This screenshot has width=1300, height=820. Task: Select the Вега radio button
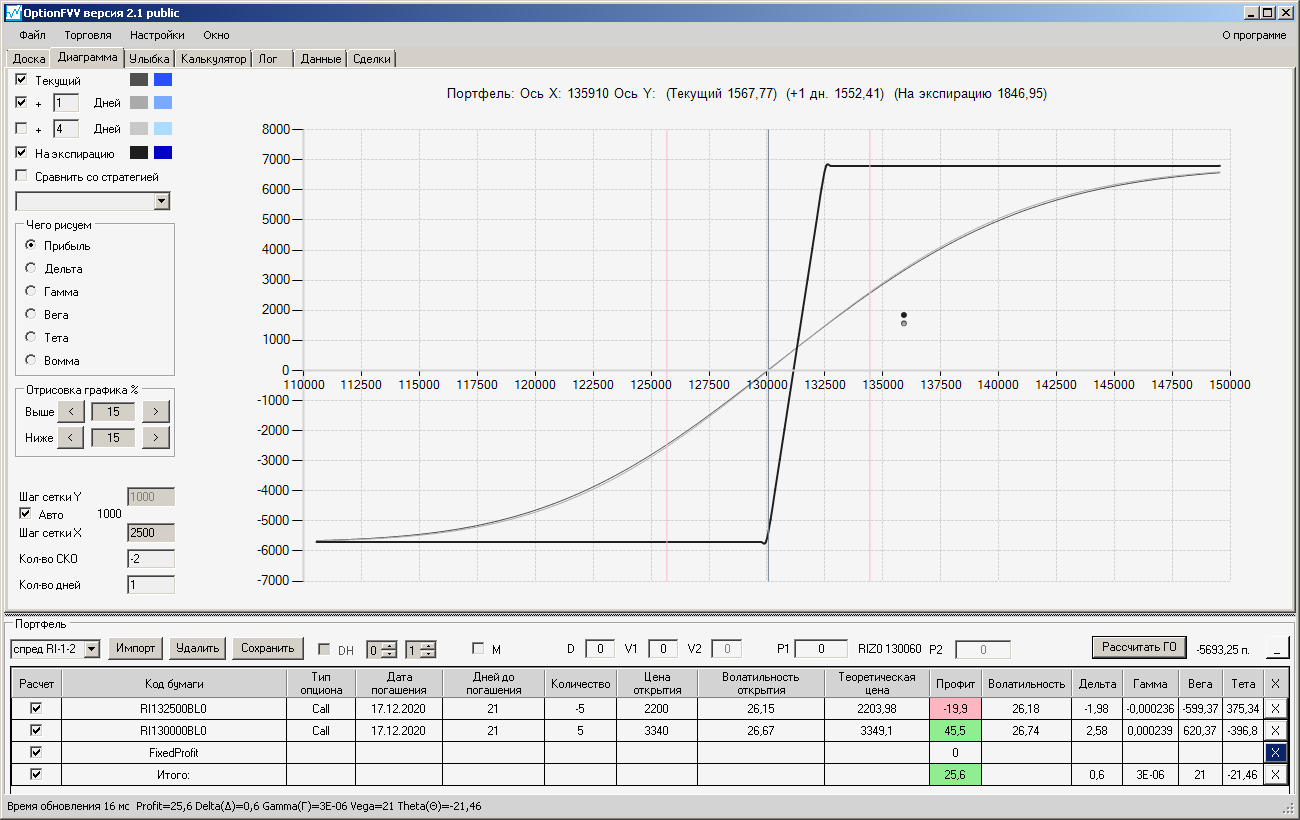pyautogui.click(x=31, y=314)
